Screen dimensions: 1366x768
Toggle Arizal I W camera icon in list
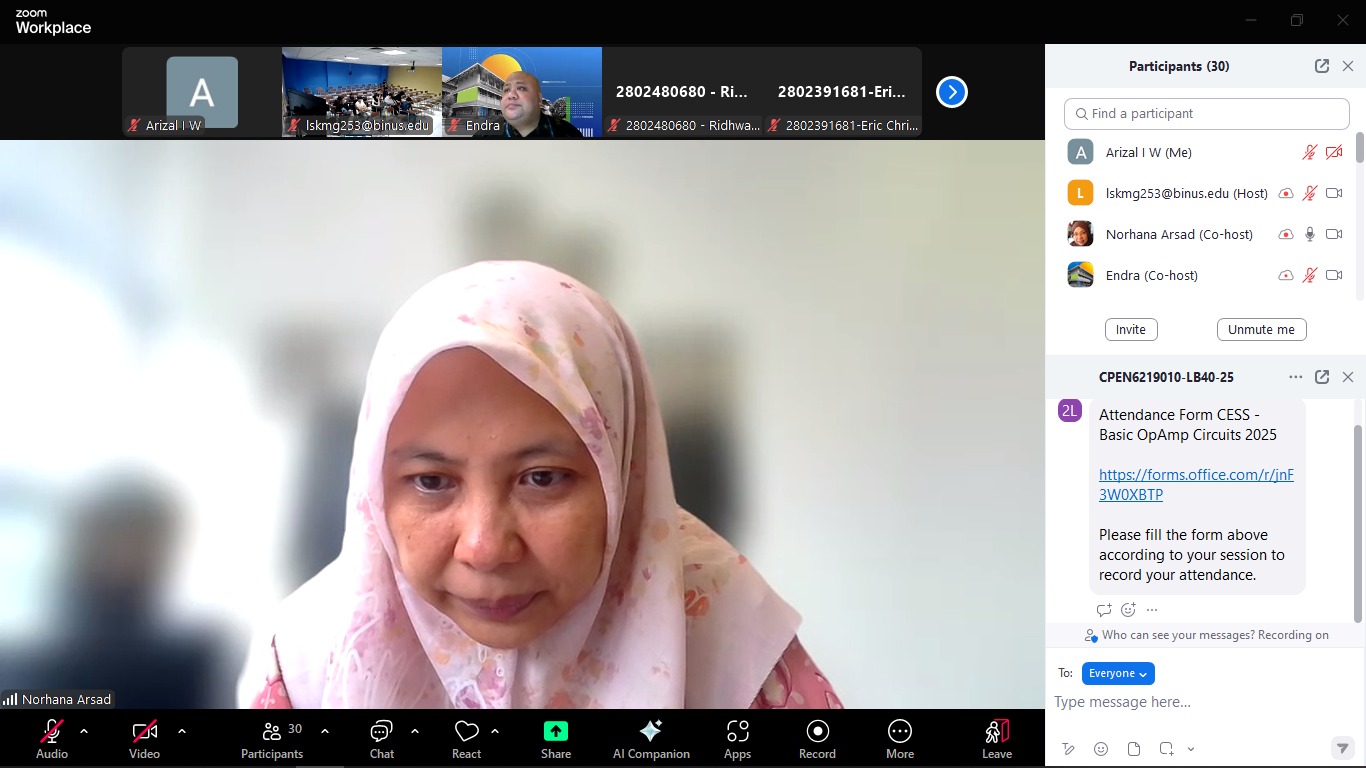pyautogui.click(x=1334, y=153)
